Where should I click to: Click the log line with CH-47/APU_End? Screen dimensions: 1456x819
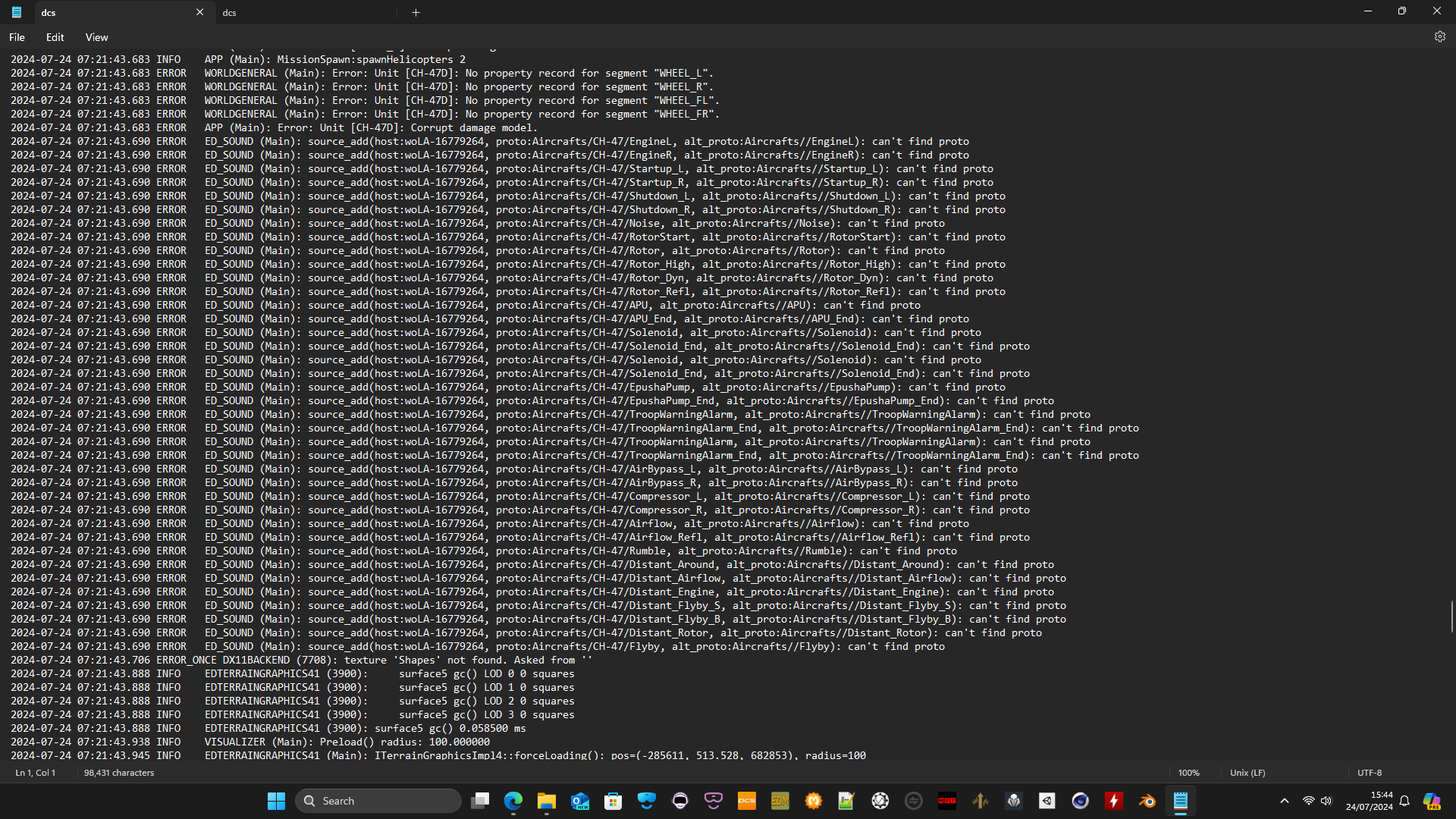490,318
